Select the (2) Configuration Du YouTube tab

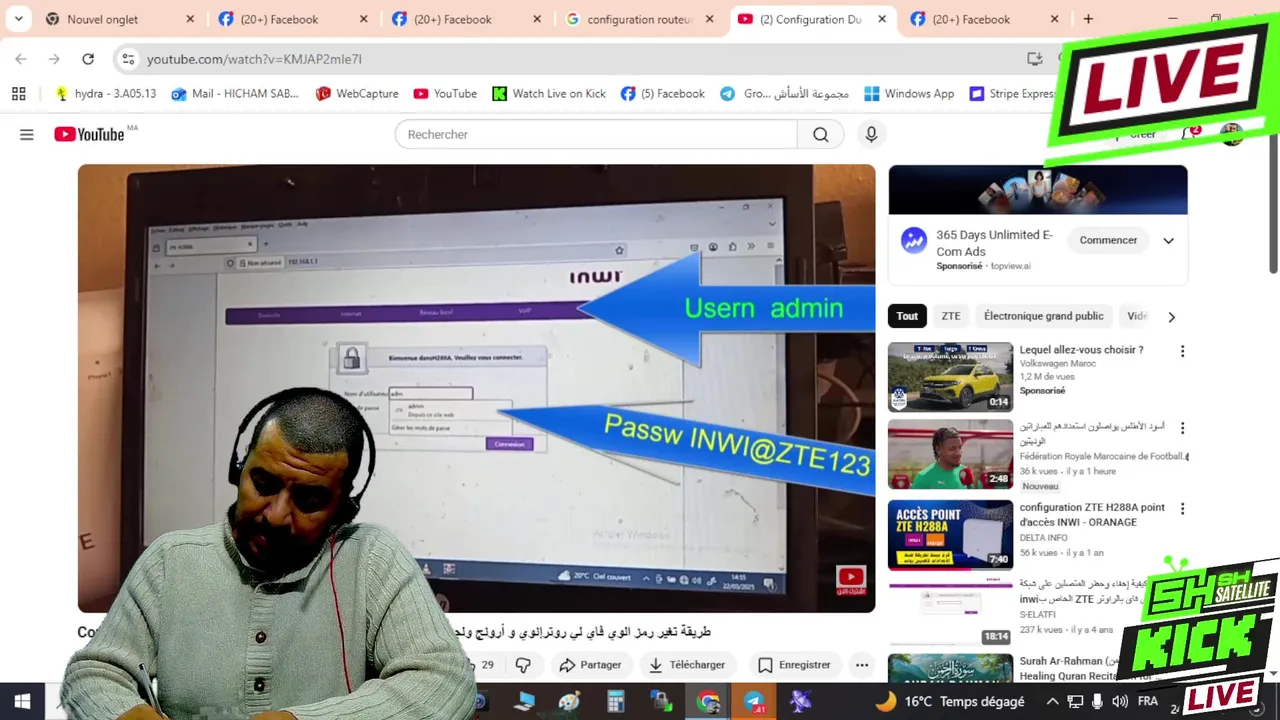click(813, 19)
